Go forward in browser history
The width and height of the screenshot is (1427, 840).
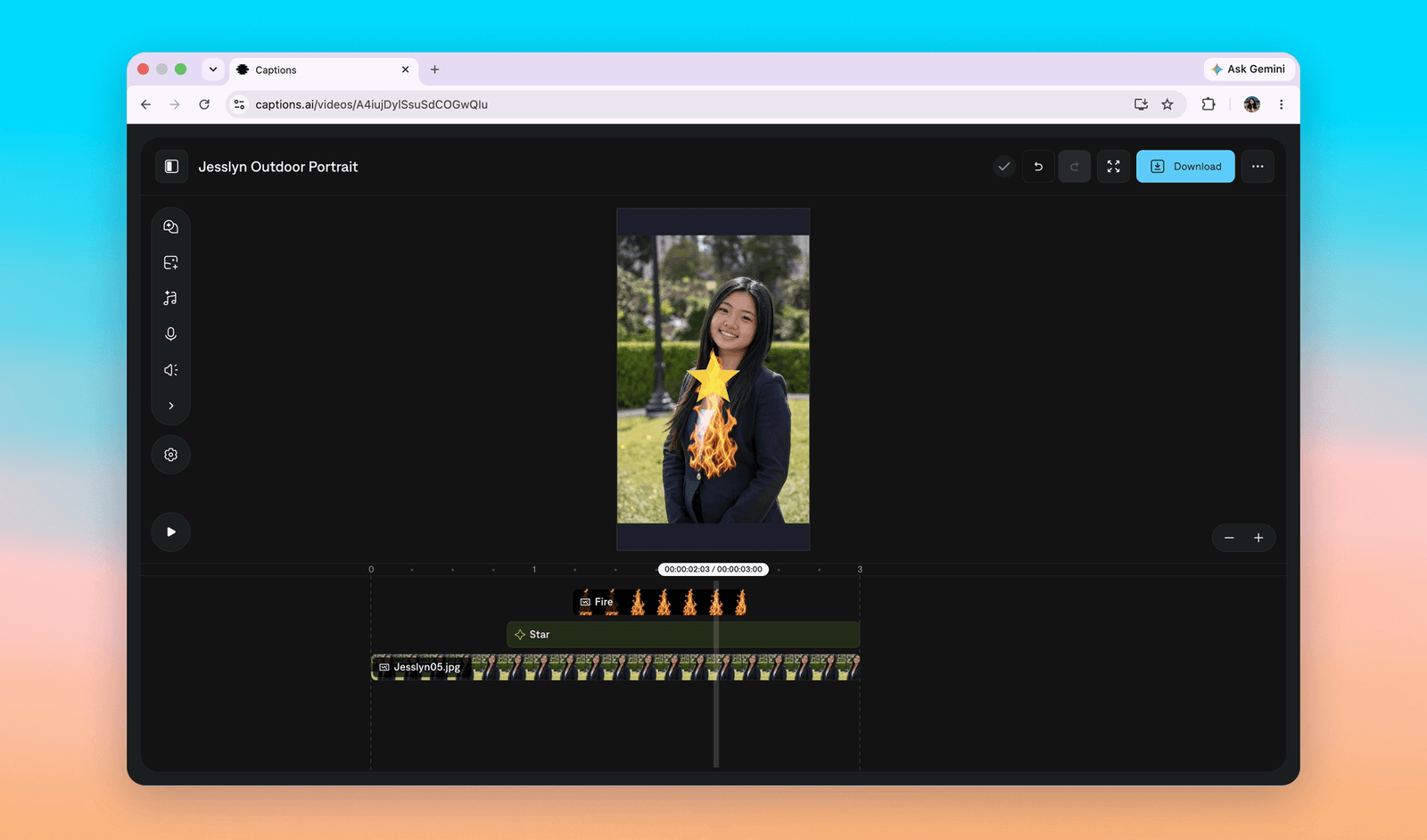click(175, 104)
